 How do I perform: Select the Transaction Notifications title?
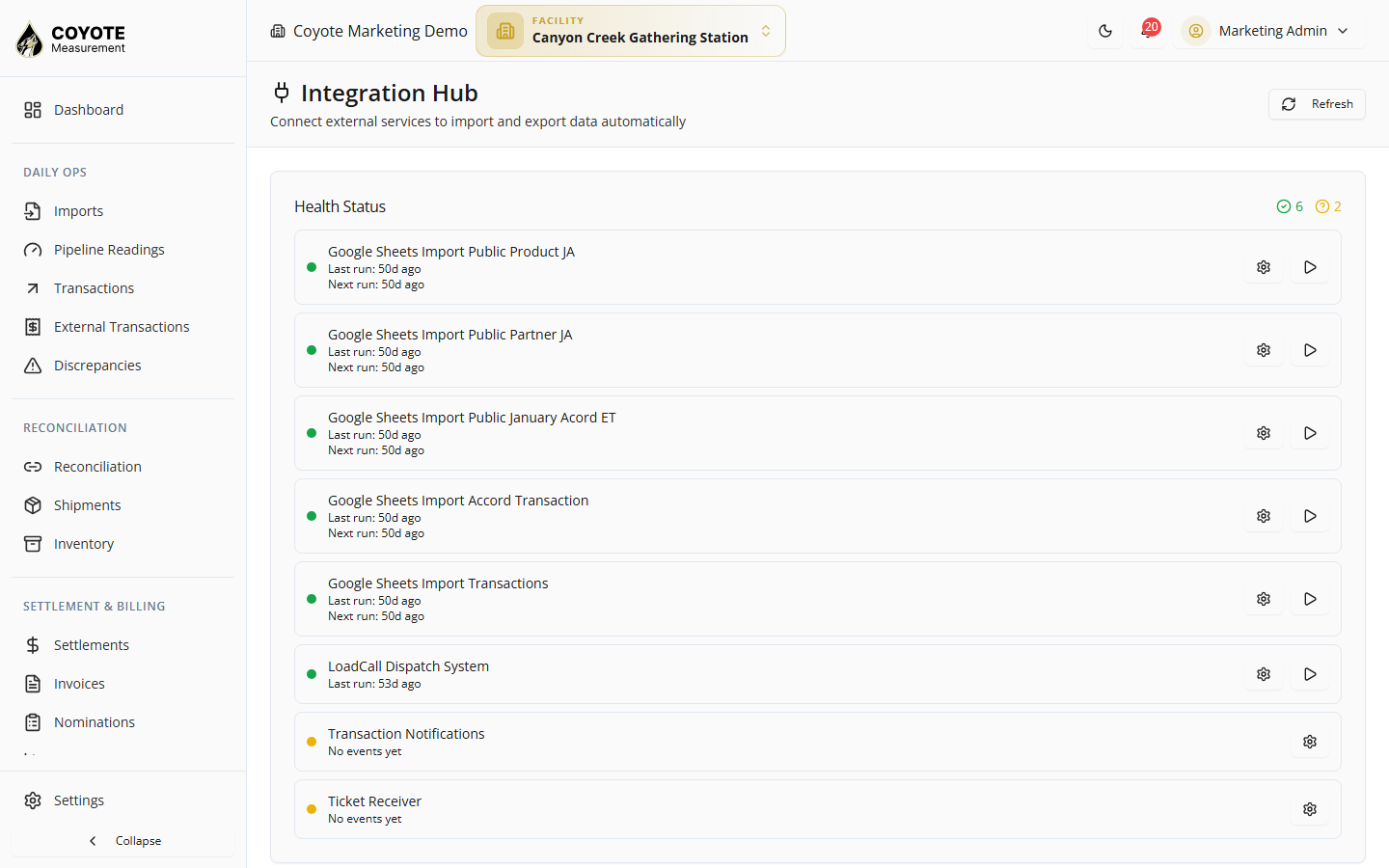(x=406, y=734)
